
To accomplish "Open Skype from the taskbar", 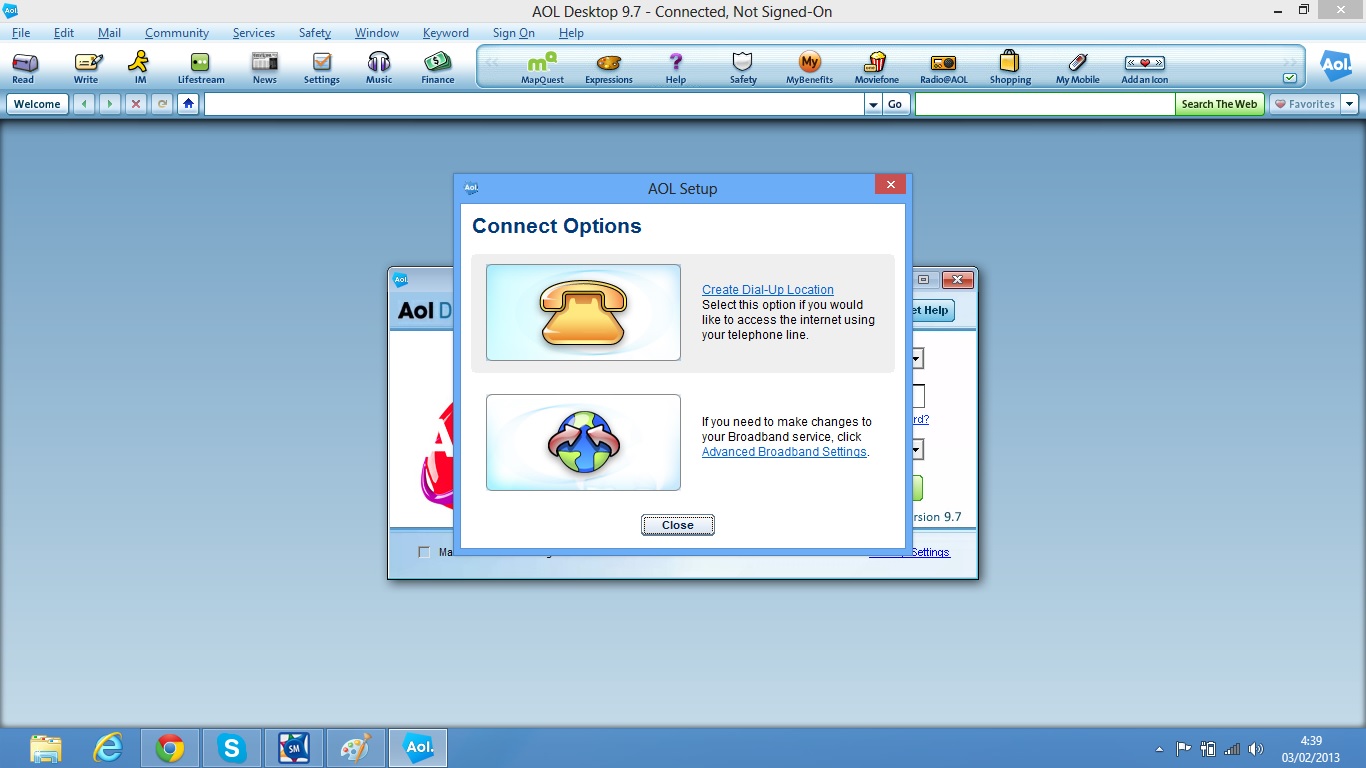I will pos(232,748).
